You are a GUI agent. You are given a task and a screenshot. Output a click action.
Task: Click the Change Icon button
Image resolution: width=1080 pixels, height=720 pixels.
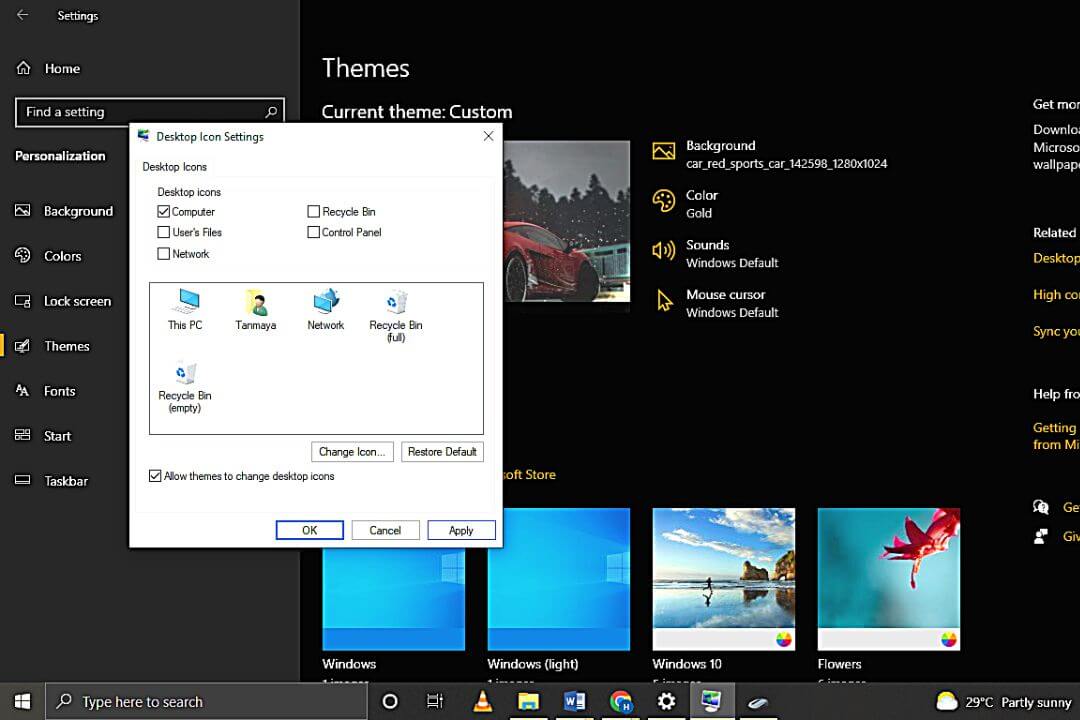click(352, 451)
